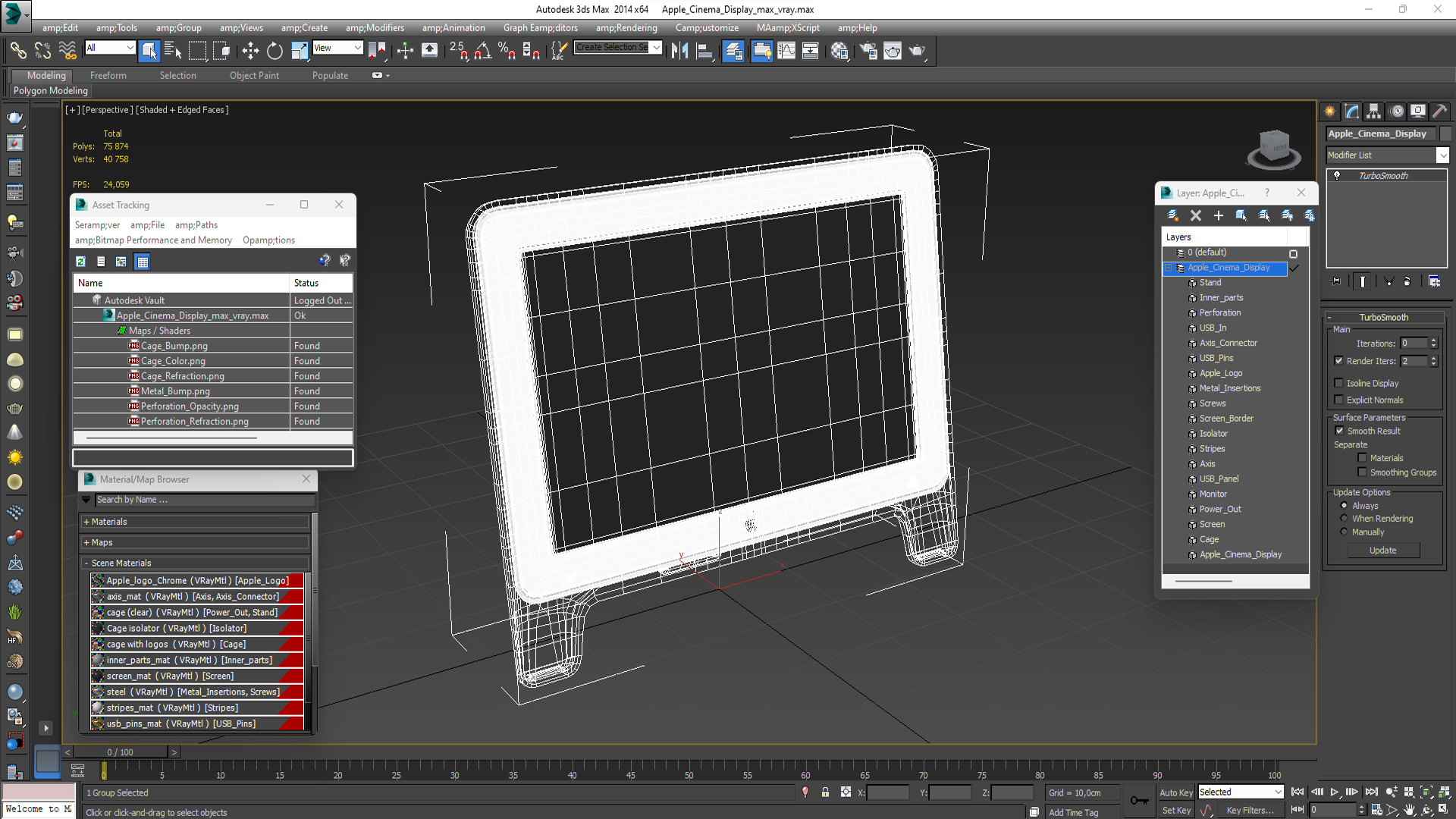Open the Paths menu in Asset Tracking
The image size is (1456, 819).
pos(196,224)
